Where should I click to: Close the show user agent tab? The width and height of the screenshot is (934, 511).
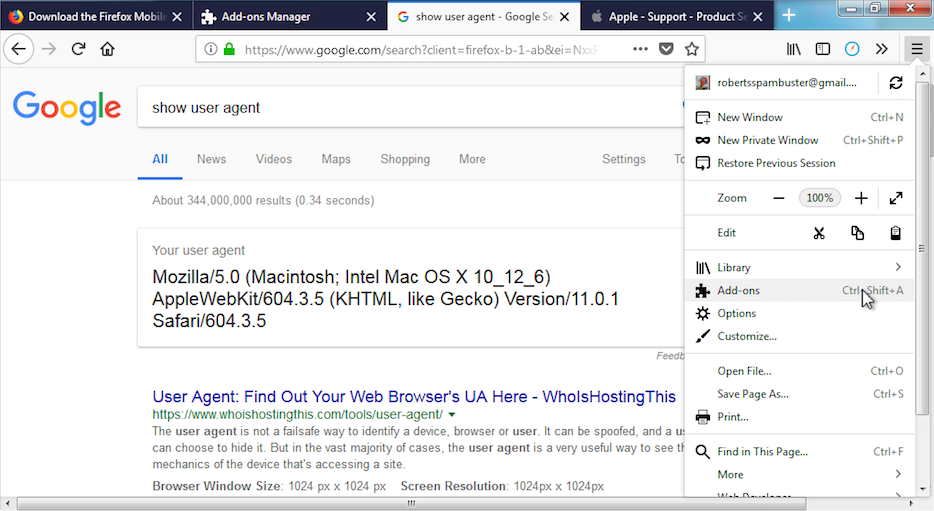565,17
